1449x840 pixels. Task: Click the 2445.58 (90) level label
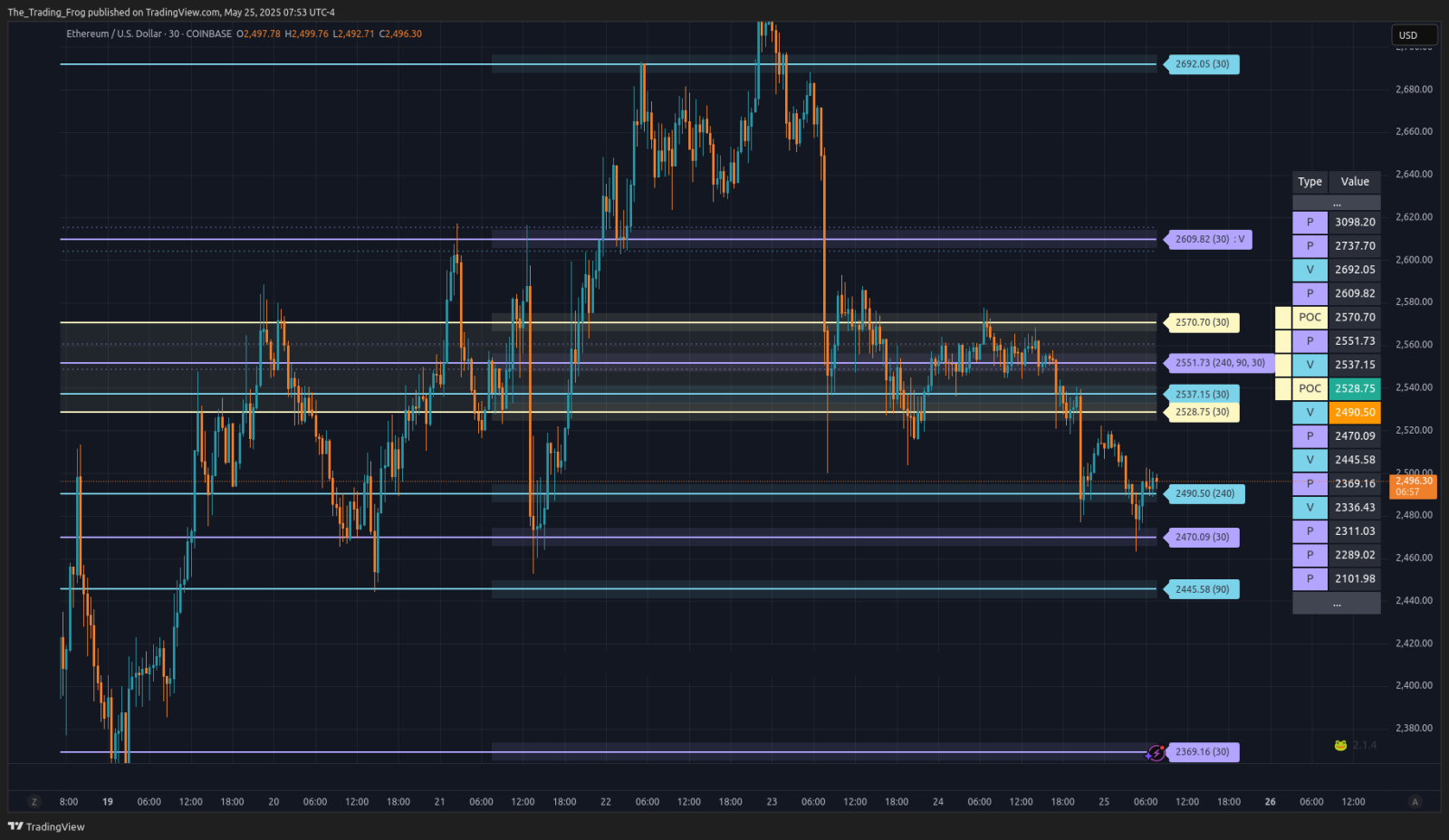1202,589
